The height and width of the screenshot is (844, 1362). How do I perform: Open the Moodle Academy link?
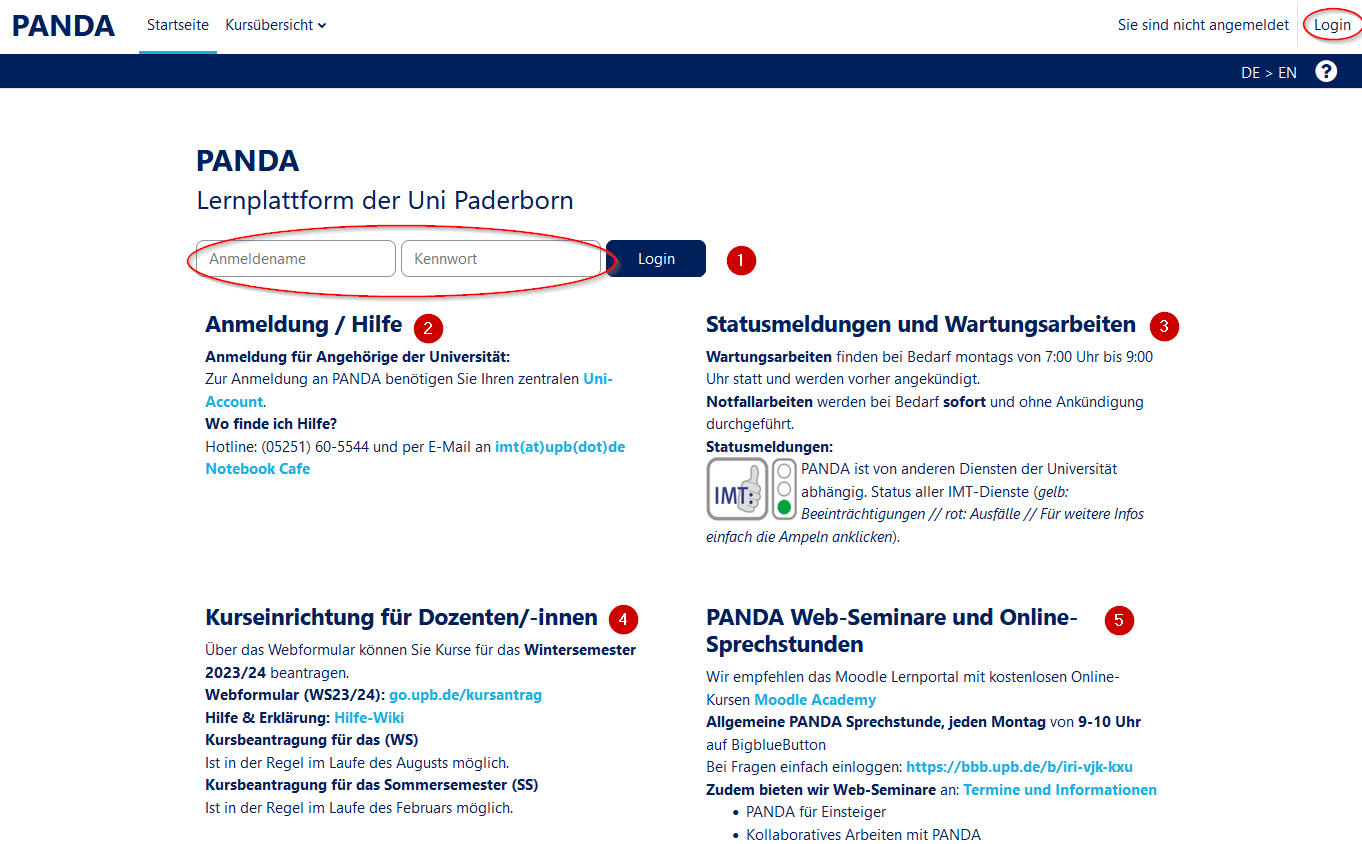[815, 700]
